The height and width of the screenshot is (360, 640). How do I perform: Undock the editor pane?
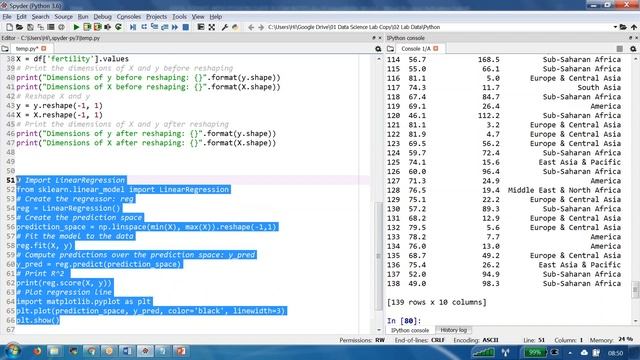[x=373, y=38]
